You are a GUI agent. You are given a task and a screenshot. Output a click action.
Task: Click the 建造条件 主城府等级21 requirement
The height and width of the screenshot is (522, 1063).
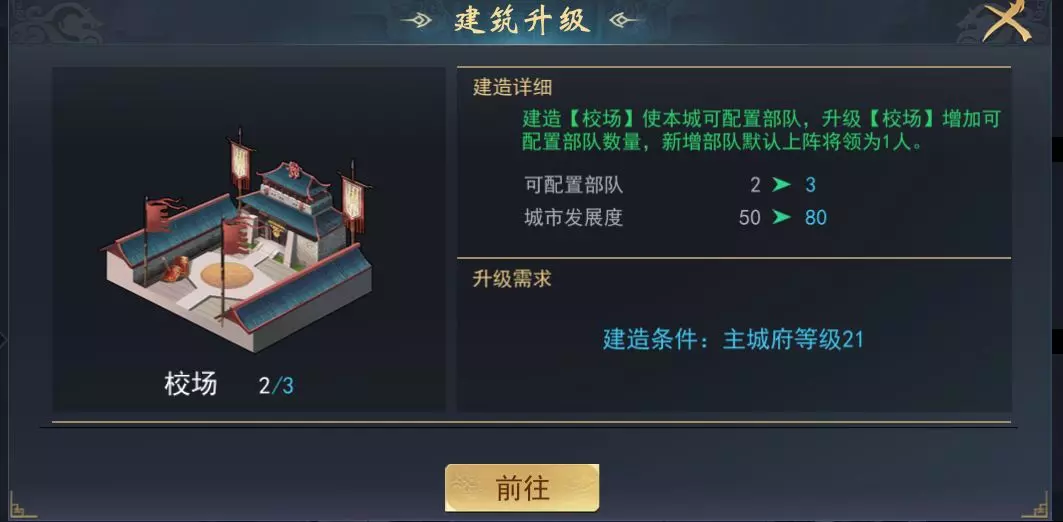pos(733,339)
